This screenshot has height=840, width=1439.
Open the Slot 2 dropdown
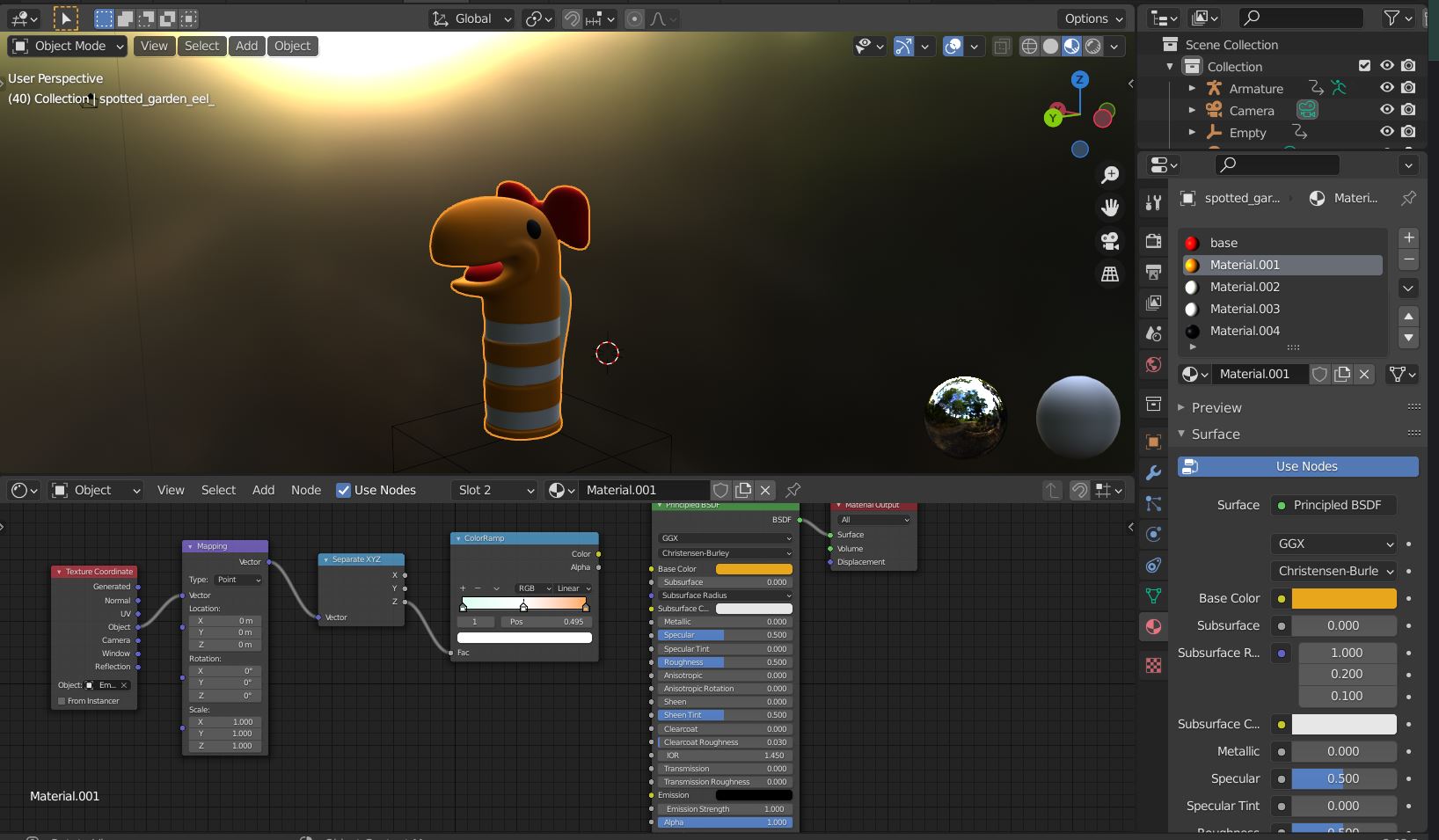coord(495,490)
